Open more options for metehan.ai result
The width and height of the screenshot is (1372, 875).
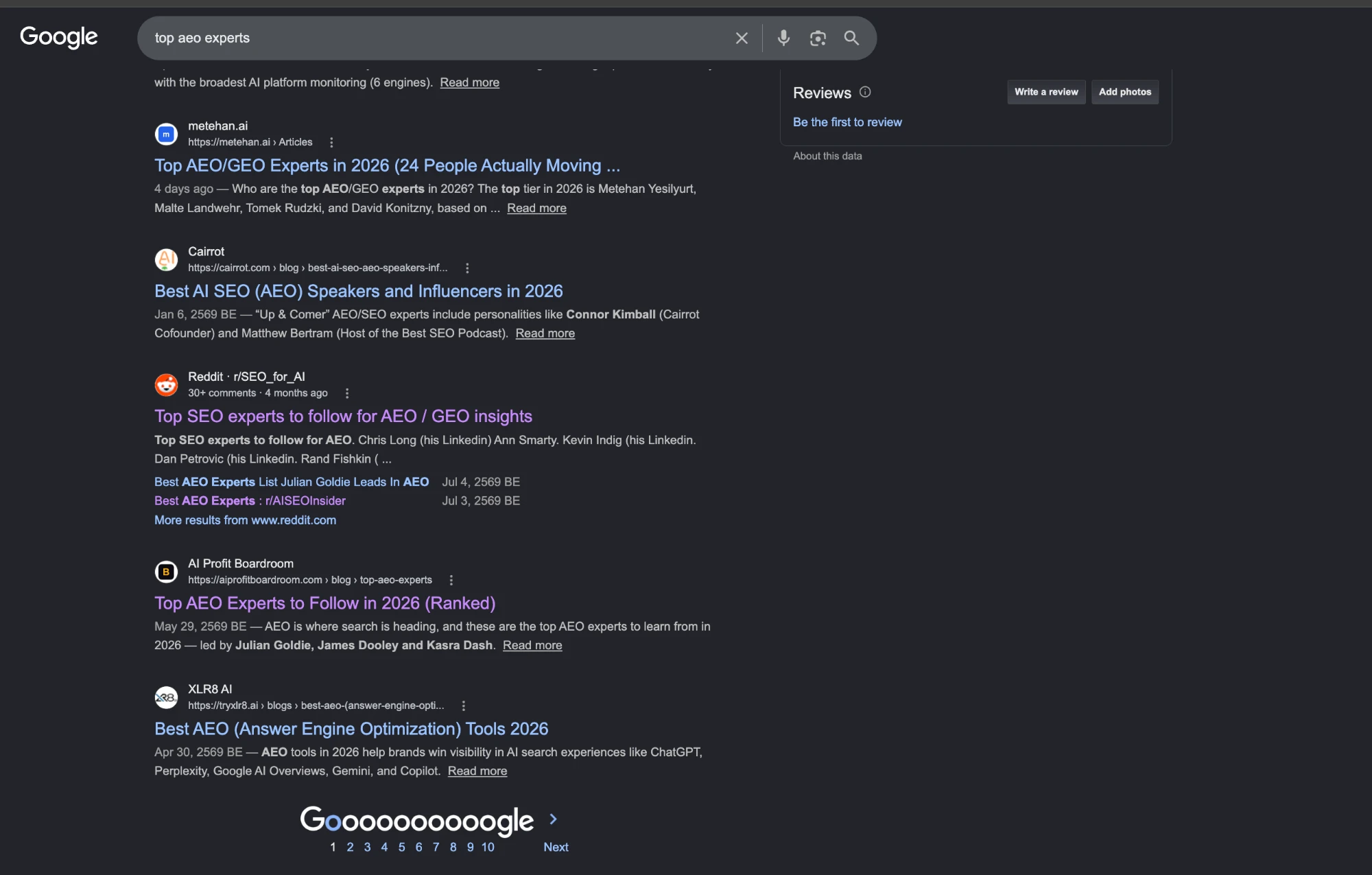[x=331, y=143]
